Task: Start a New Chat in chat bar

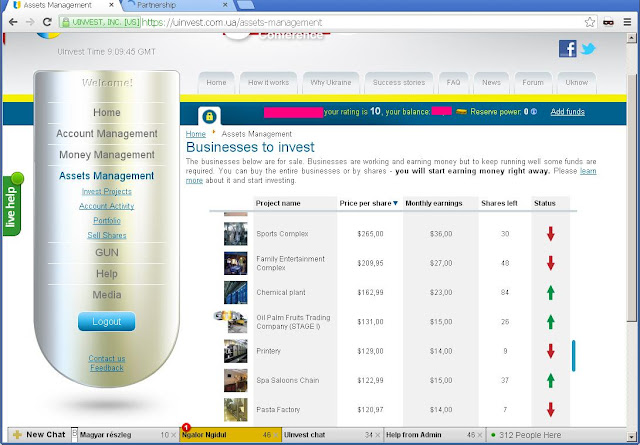Action: click(x=40, y=435)
